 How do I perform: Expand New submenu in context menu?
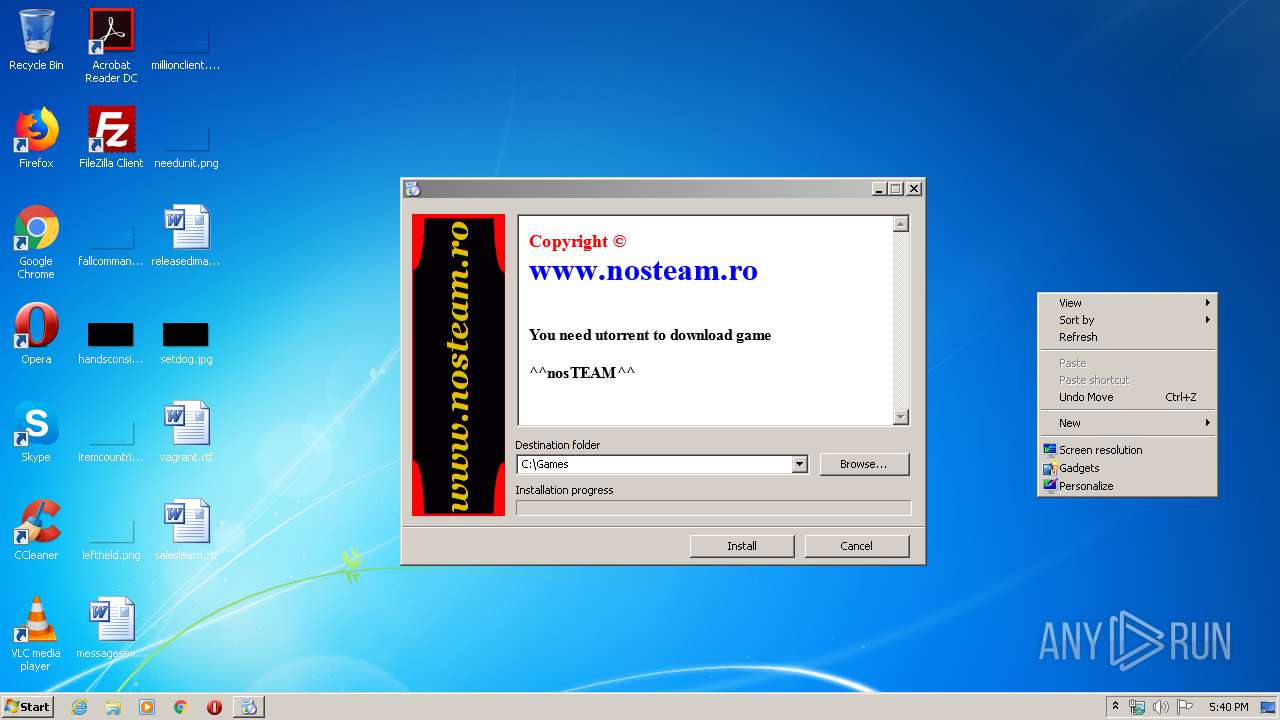[1127, 423]
